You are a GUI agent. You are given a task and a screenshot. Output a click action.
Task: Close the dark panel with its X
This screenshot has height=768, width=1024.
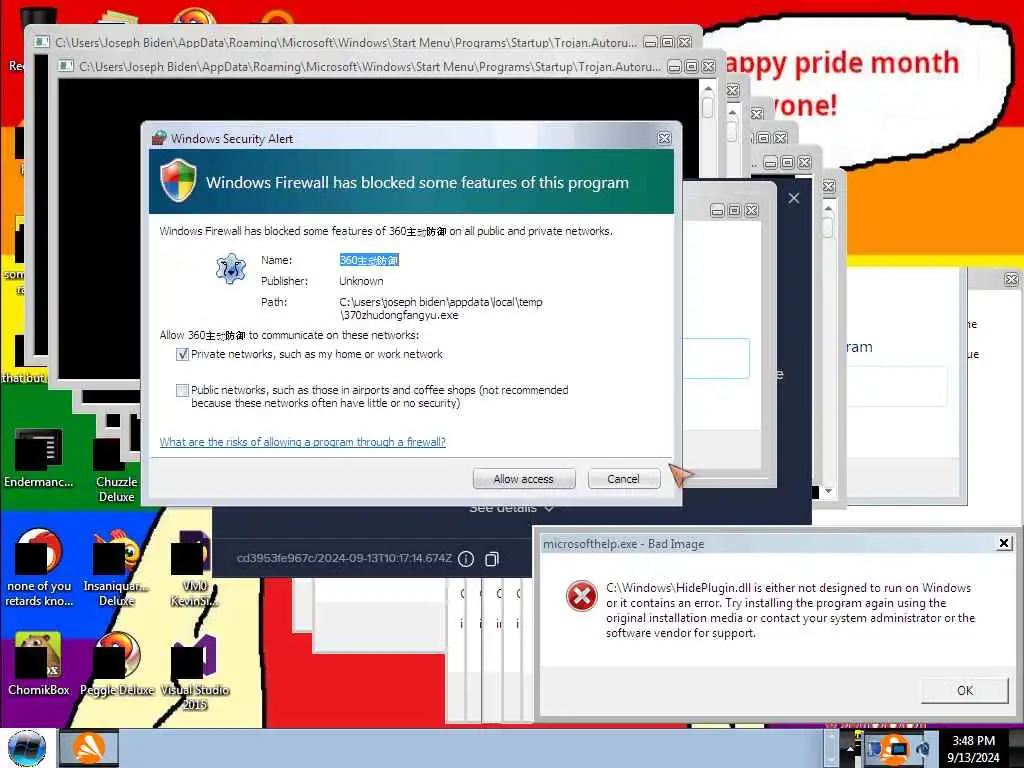click(793, 198)
